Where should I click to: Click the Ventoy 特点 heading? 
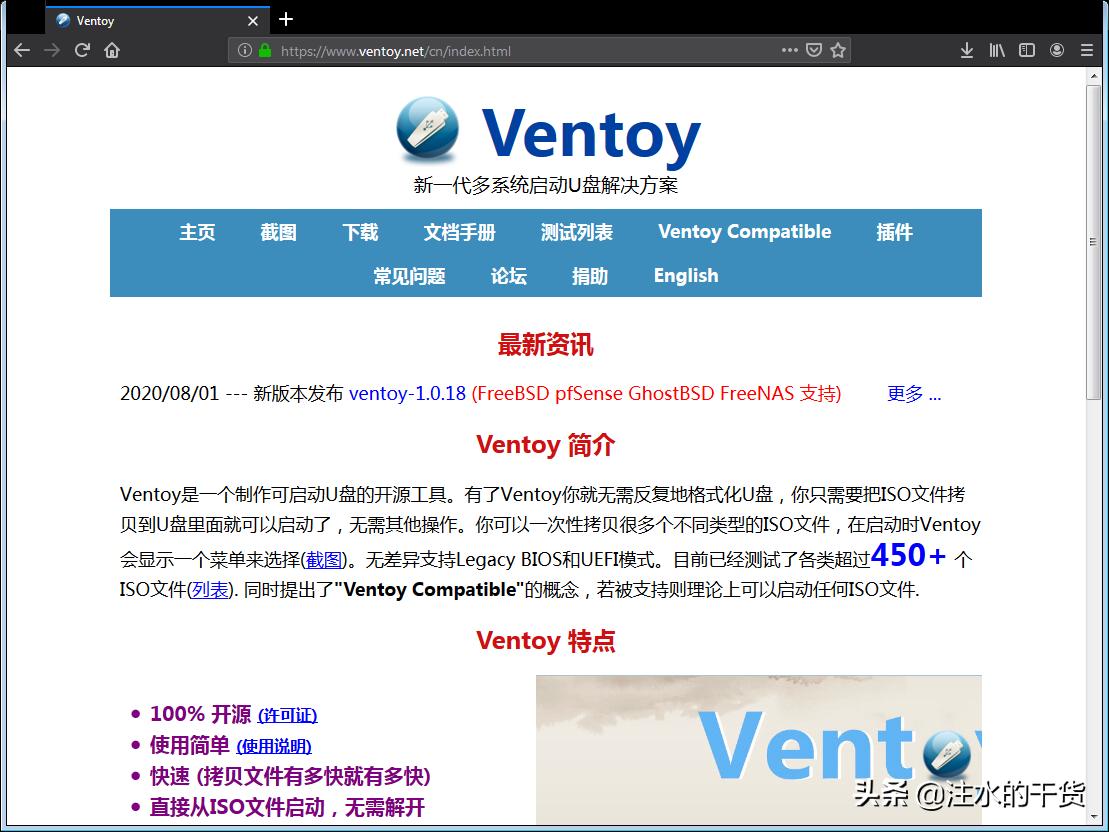(x=545, y=641)
